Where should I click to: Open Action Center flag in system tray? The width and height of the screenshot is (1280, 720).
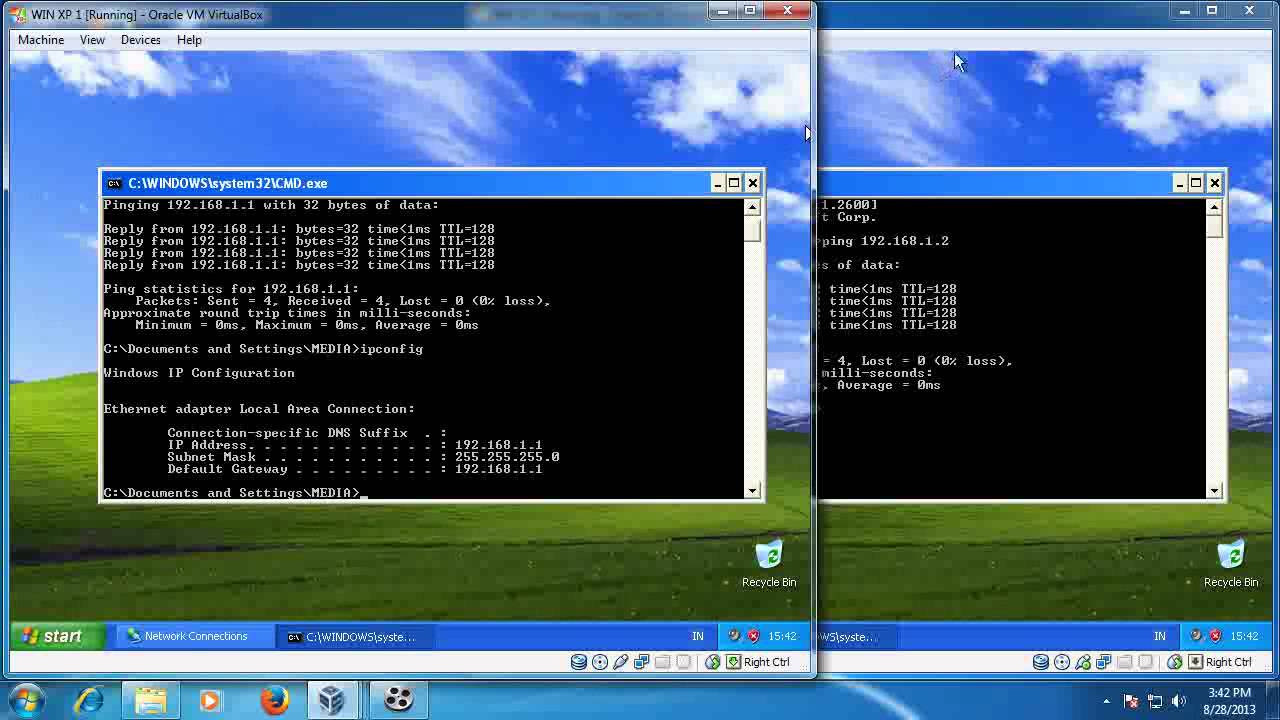click(1131, 701)
